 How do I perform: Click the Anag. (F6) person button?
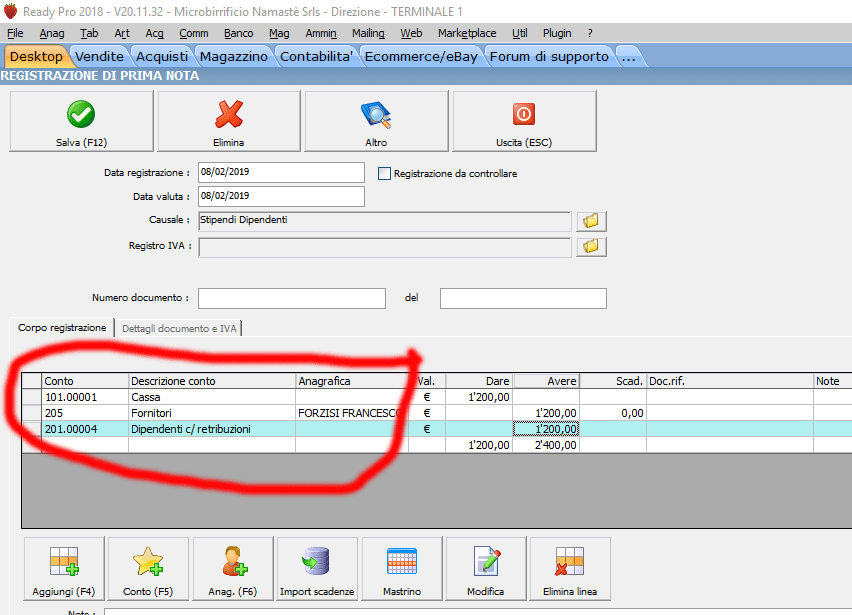[233, 569]
